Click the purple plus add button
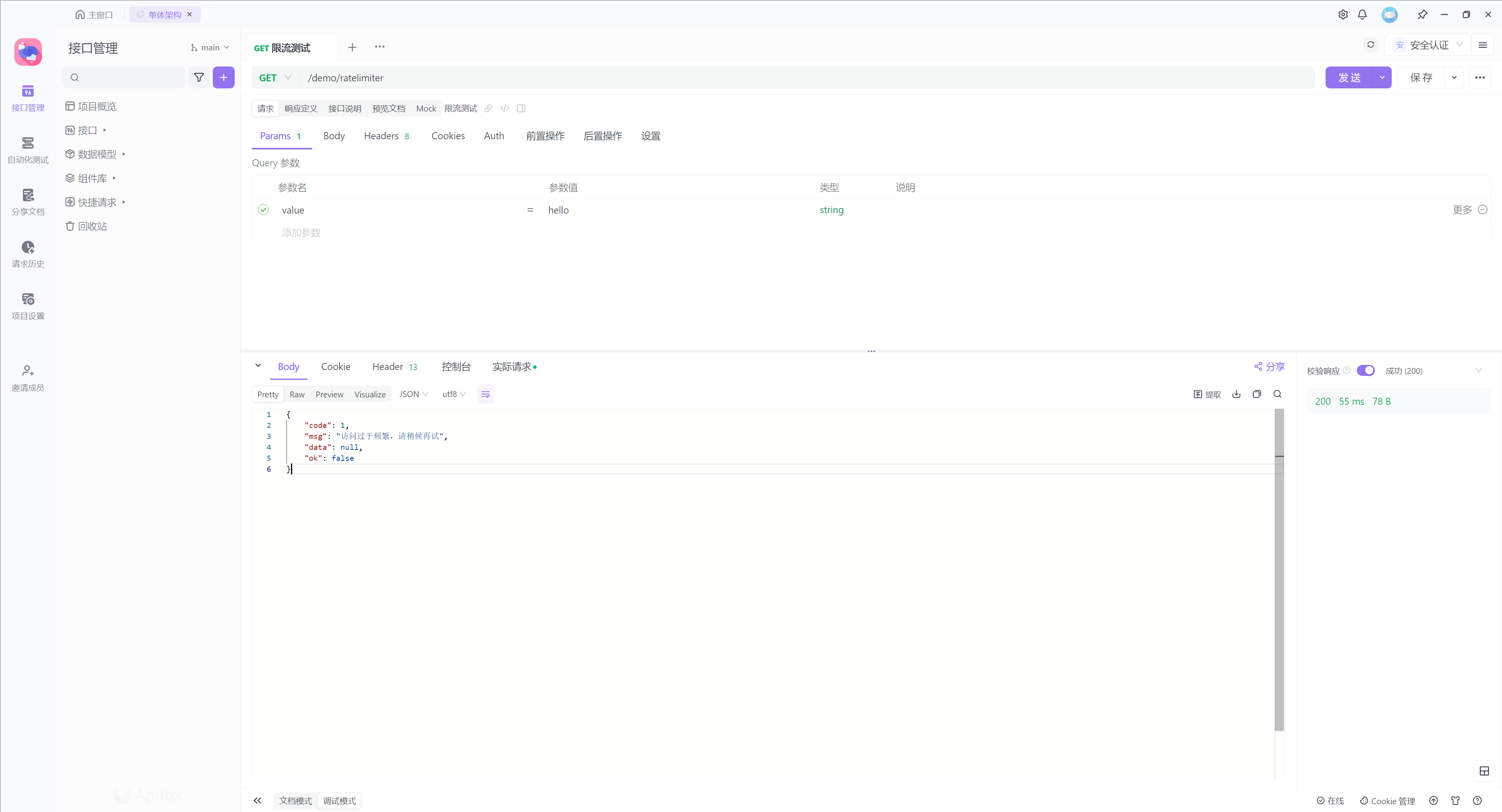The height and width of the screenshot is (812, 1502). tap(223, 77)
